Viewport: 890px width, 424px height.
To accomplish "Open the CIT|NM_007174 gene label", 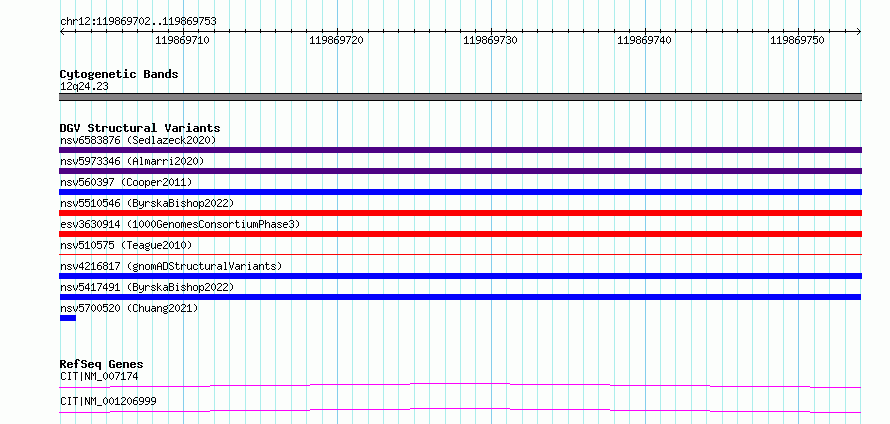I will 99,376.
